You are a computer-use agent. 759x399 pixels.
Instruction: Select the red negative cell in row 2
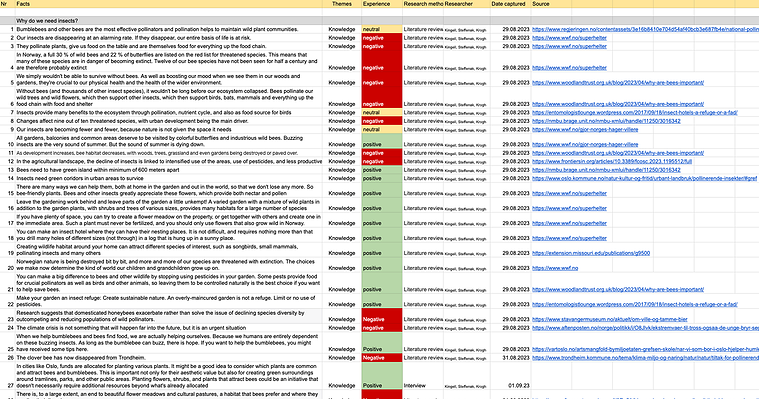pyautogui.click(x=382, y=38)
